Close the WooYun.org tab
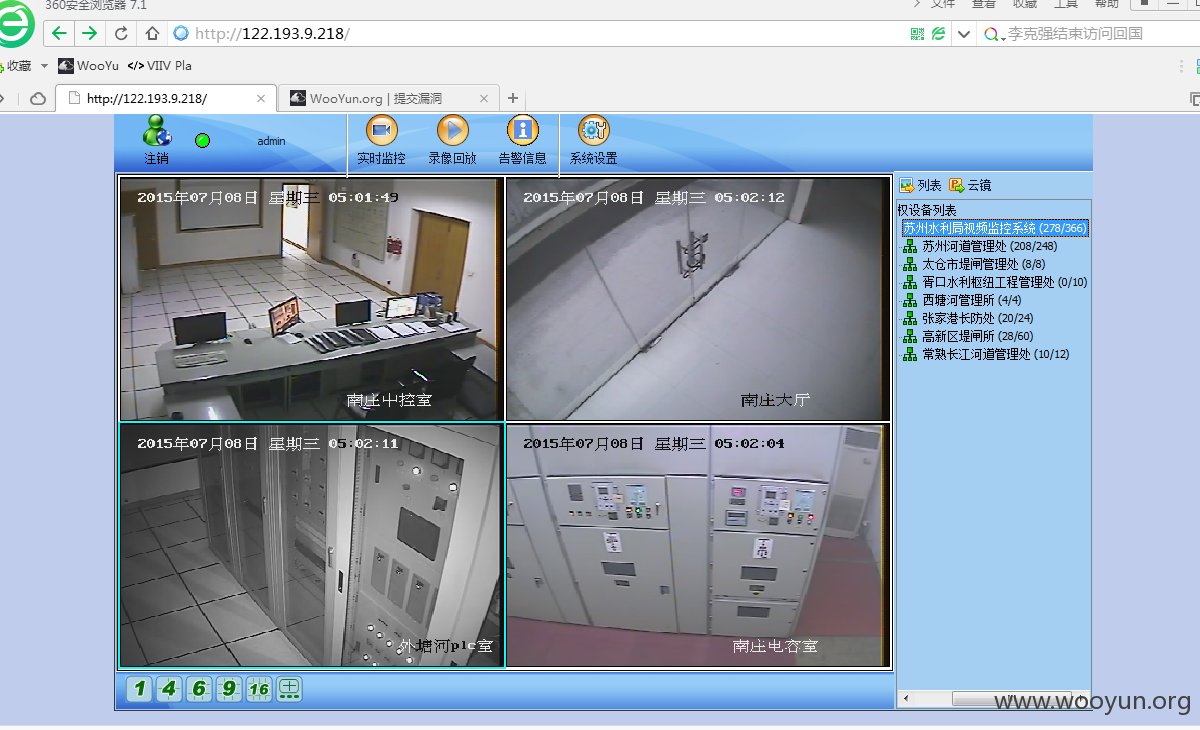Image resolution: width=1200 pixels, height=730 pixels. 484,98
